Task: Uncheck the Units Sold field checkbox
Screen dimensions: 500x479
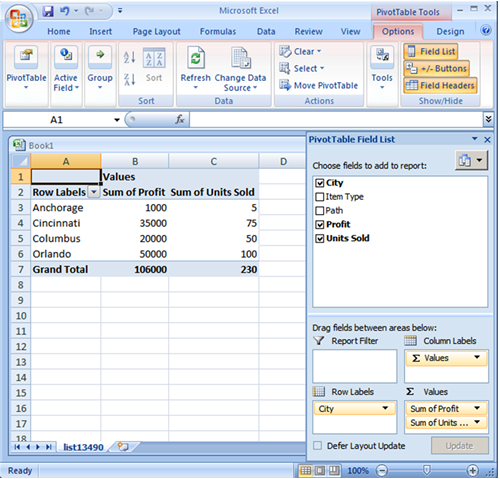Action: pyautogui.click(x=319, y=239)
